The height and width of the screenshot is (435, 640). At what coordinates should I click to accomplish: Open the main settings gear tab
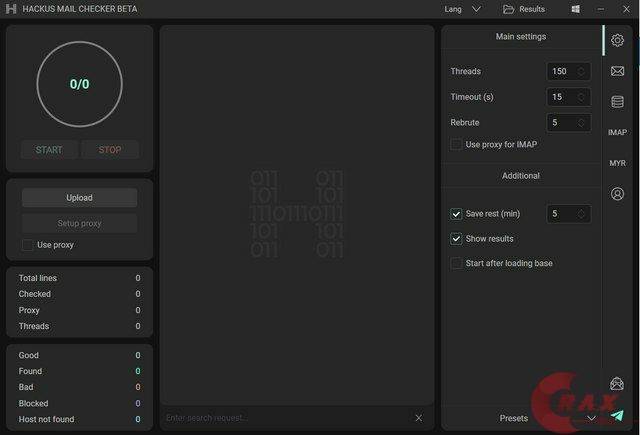point(617,40)
